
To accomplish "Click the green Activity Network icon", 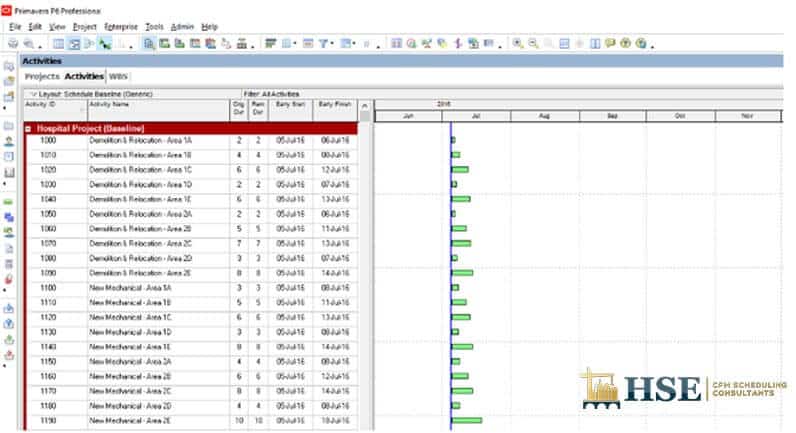I will [x=104, y=44].
